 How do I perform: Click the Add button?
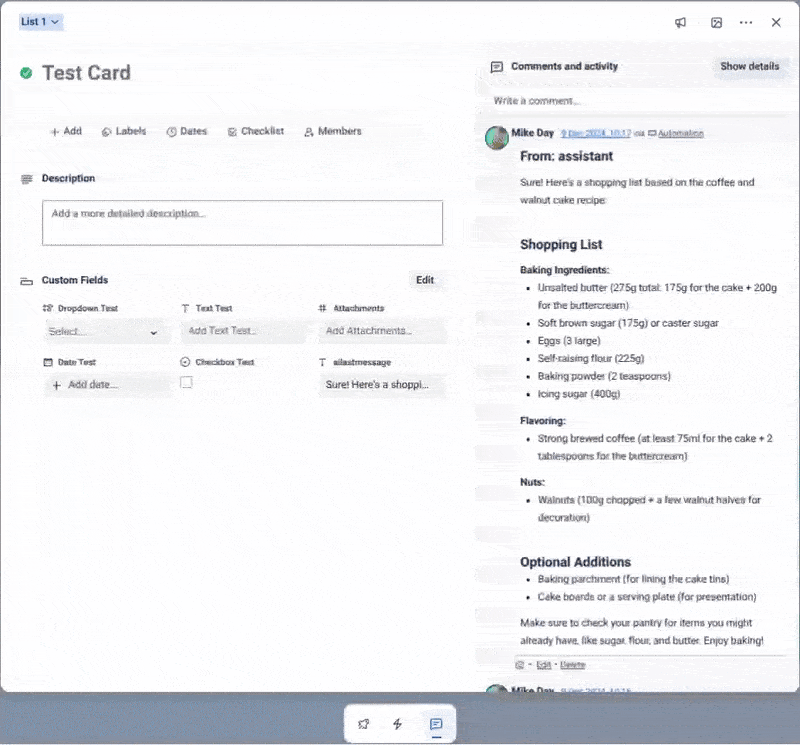66,131
